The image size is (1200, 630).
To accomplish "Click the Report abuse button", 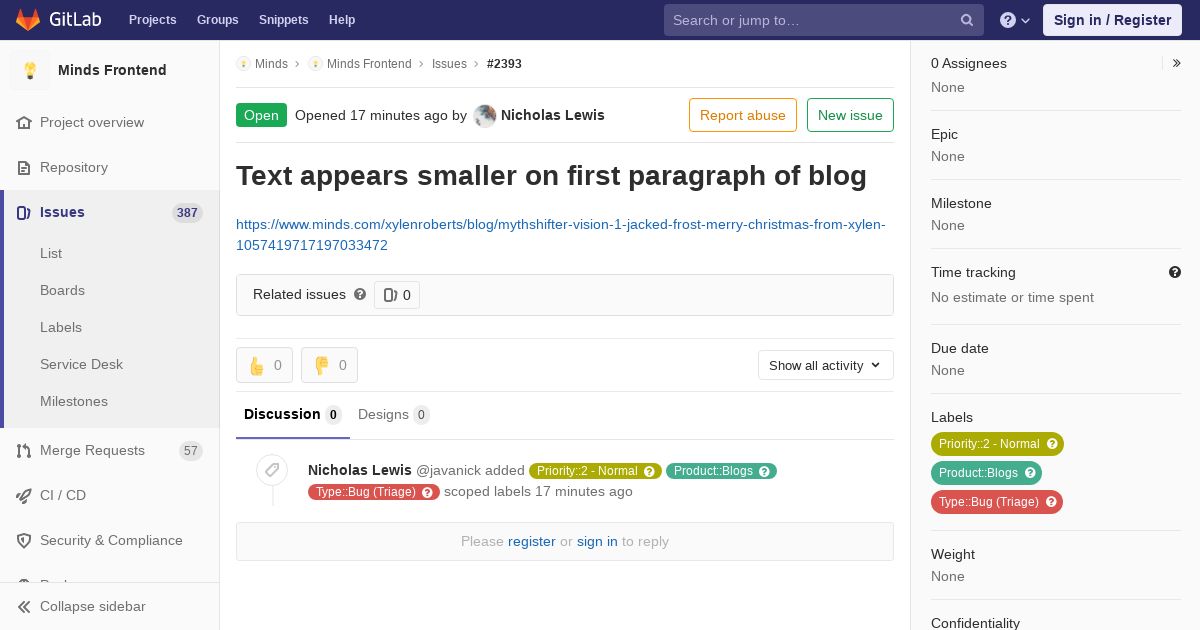I will tap(743, 115).
